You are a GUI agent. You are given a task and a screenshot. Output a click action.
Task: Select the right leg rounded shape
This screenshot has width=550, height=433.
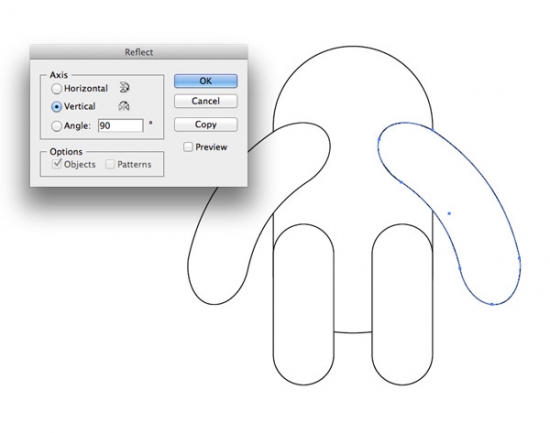[x=403, y=305]
